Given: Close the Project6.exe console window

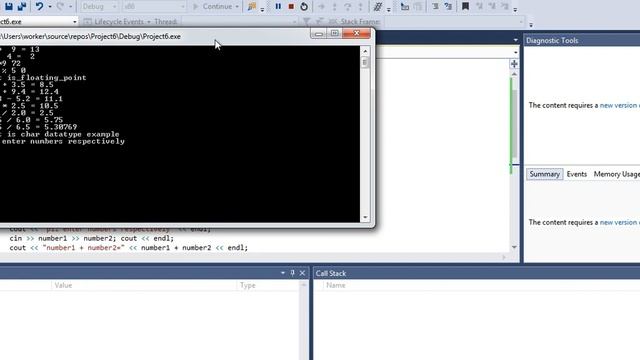Looking at the screenshot, I should (356, 33).
